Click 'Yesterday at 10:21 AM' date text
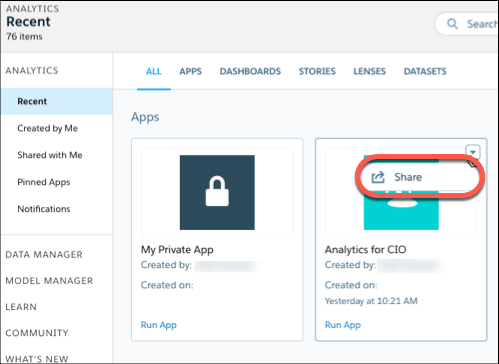The height and width of the screenshot is (364, 499). click(x=371, y=301)
